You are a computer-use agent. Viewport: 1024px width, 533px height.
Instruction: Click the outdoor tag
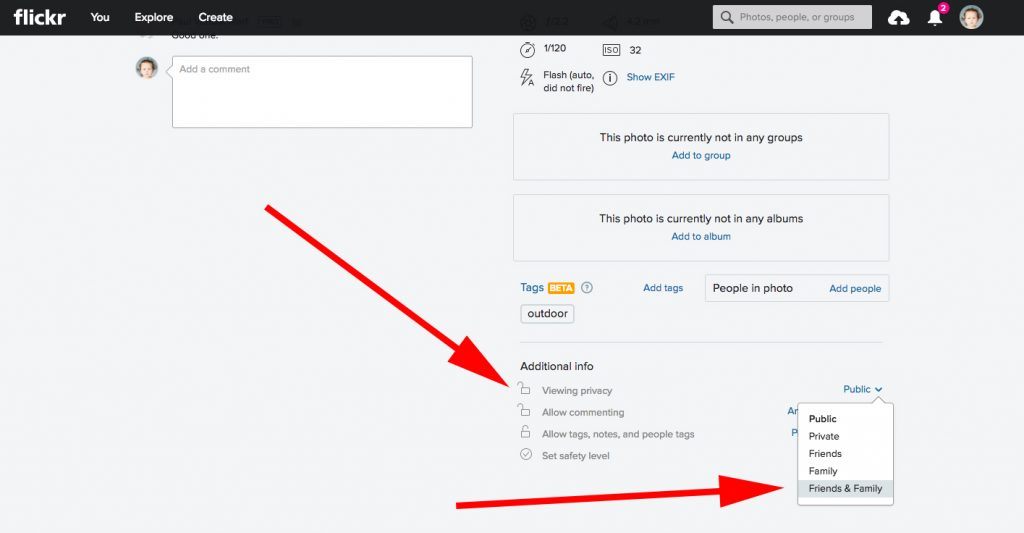pos(547,314)
